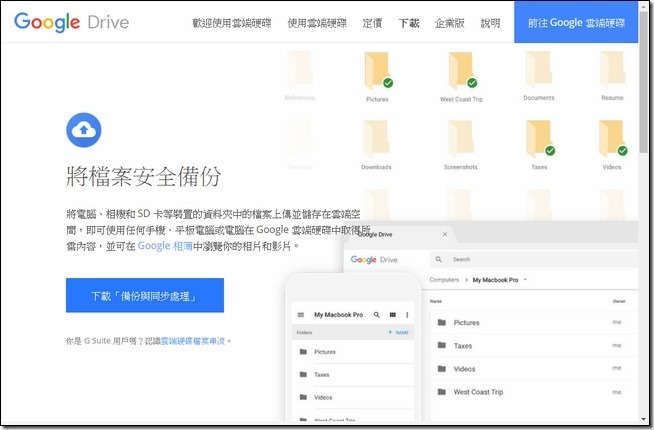
Task: Click Taxes folder icon in phone list
Action: (303, 374)
